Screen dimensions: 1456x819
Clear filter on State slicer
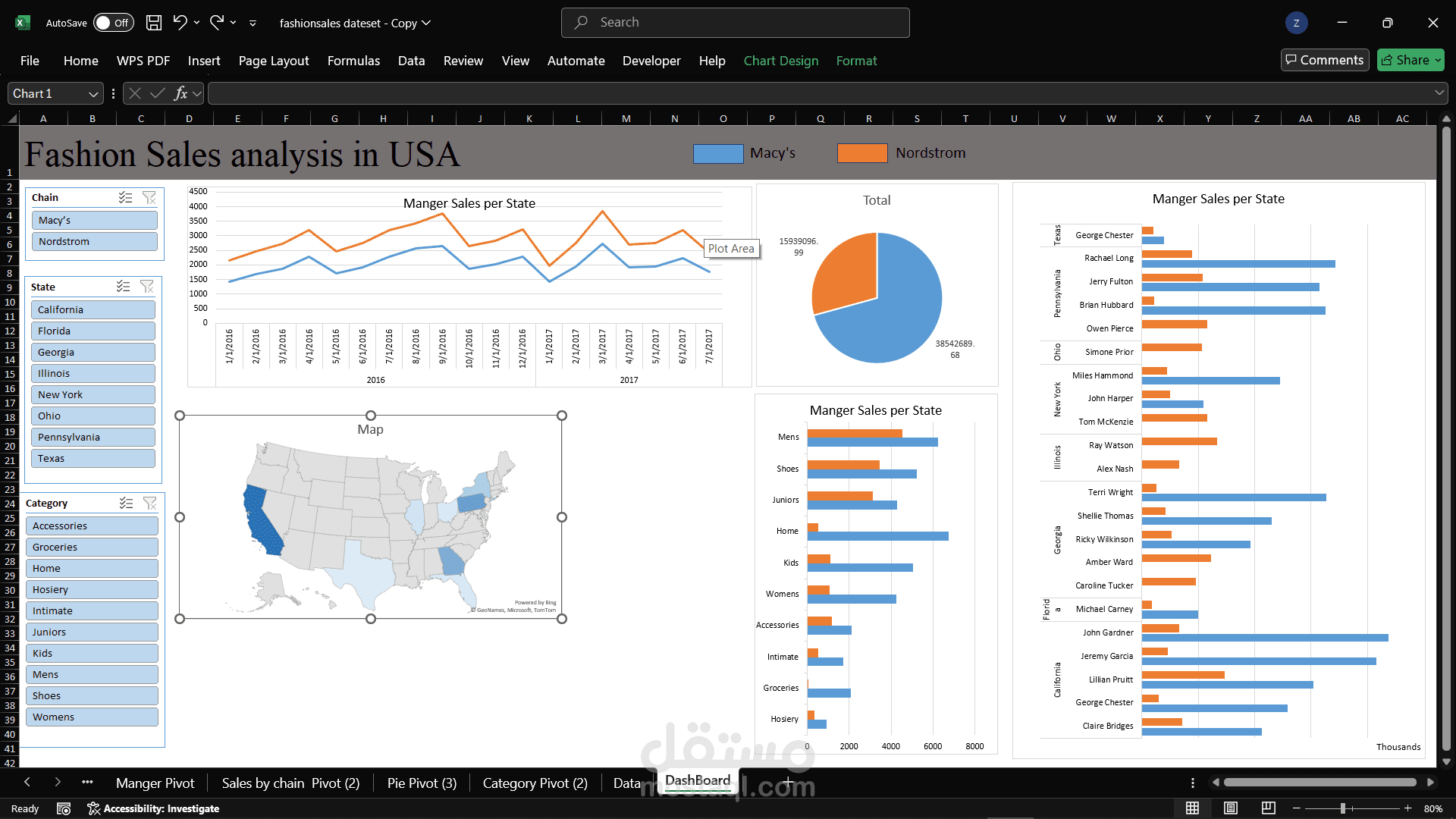coord(147,287)
